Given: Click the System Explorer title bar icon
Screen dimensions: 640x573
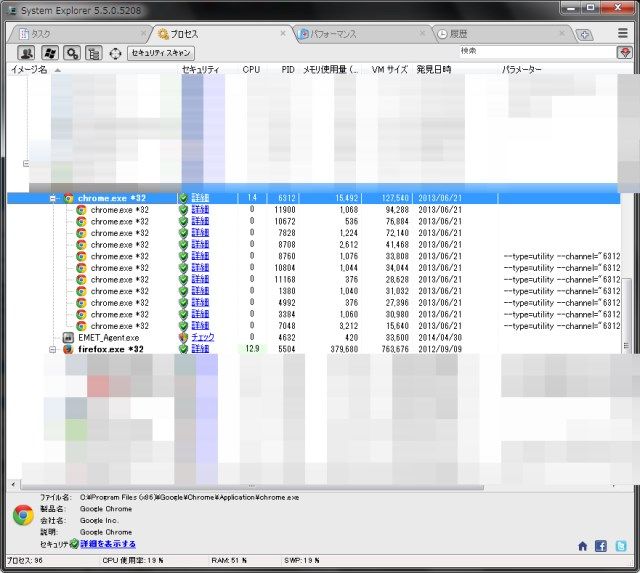Looking at the screenshot, I should (12, 11).
